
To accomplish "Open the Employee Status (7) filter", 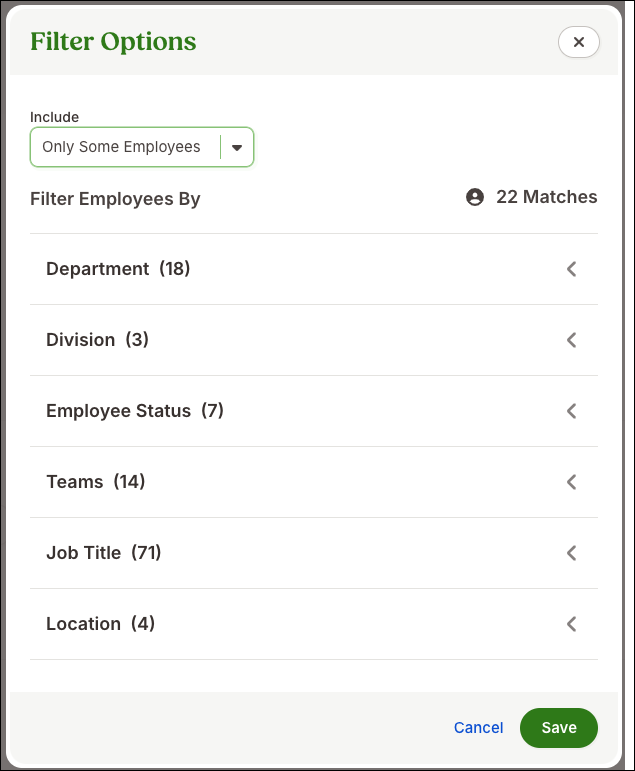I will (x=314, y=411).
